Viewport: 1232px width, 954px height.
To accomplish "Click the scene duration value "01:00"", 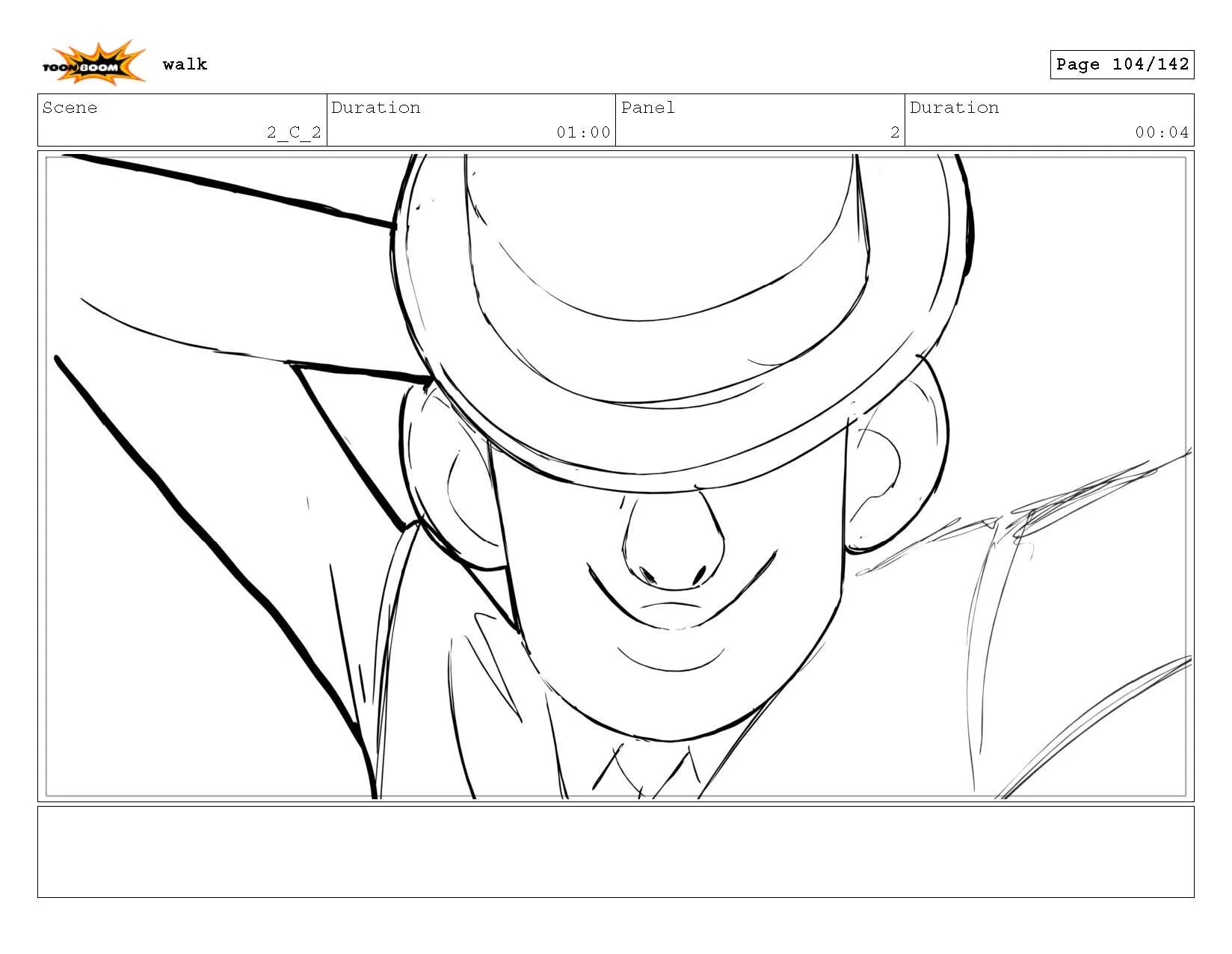I will [x=583, y=132].
